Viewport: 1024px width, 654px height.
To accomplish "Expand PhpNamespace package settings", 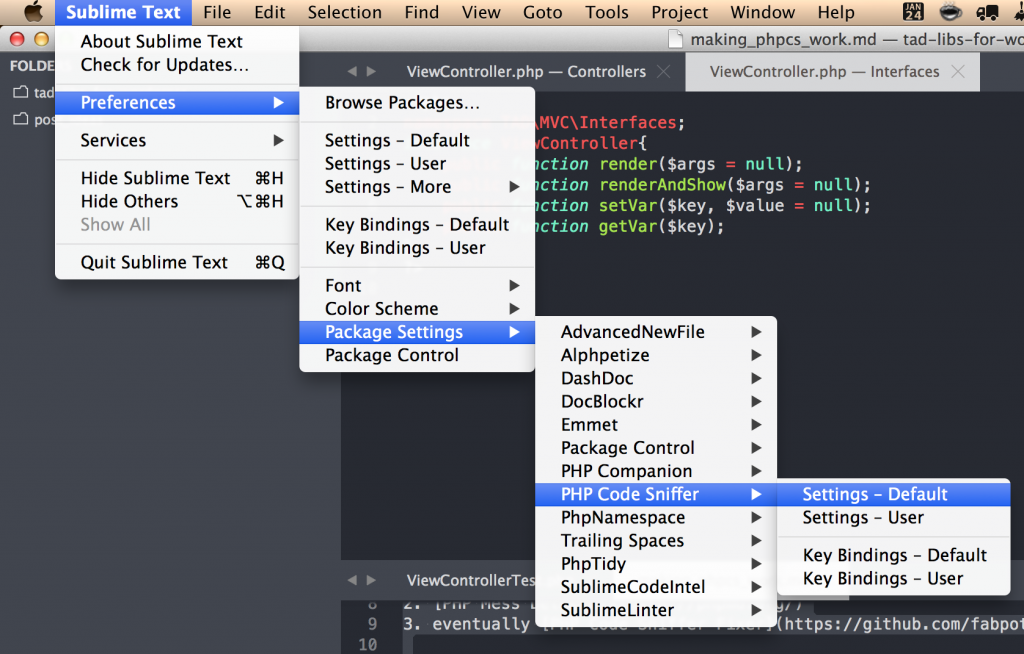I will click(x=656, y=517).
